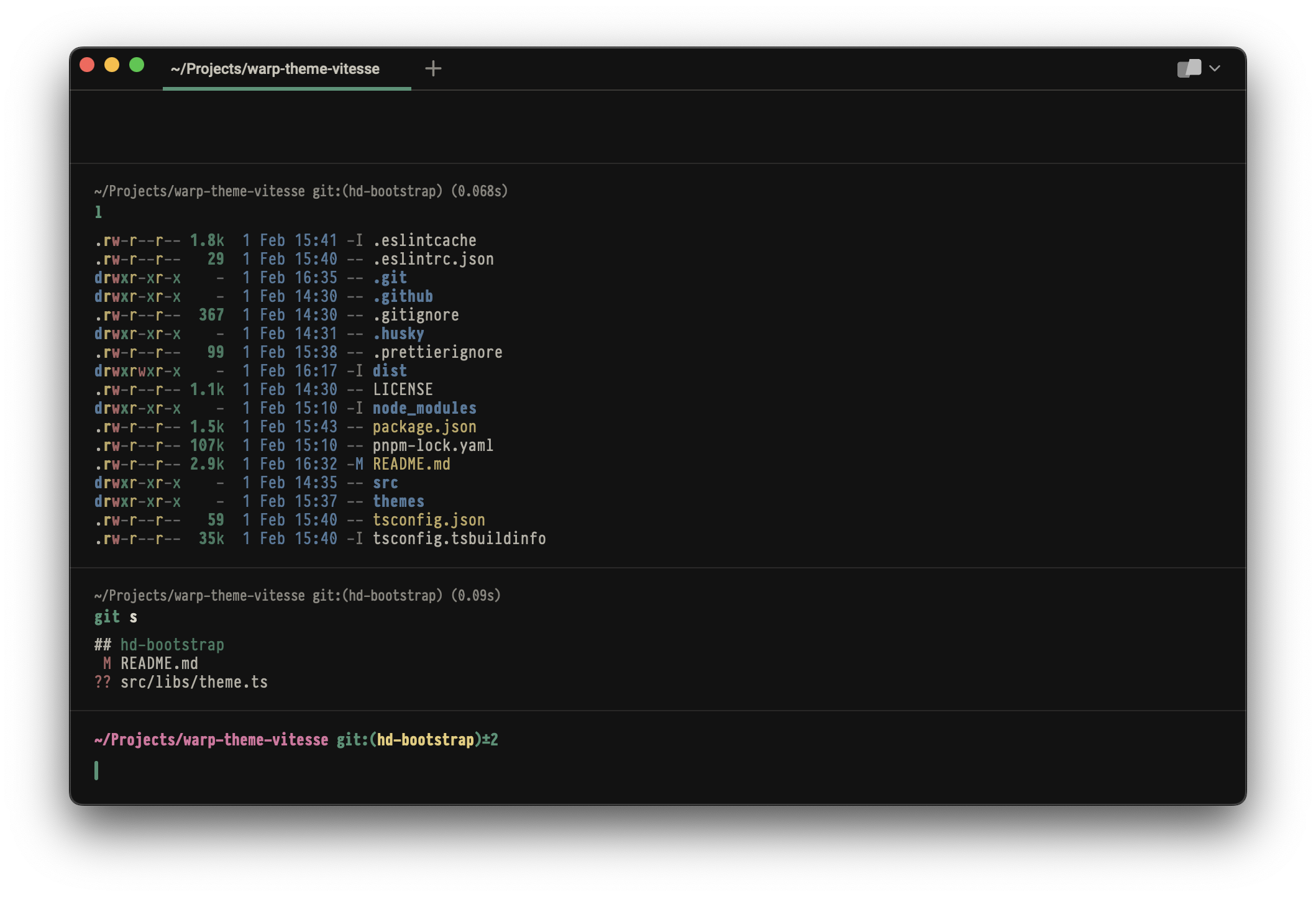Click the node_modules directory name
The image size is (1316, 897).
(425, 408)
